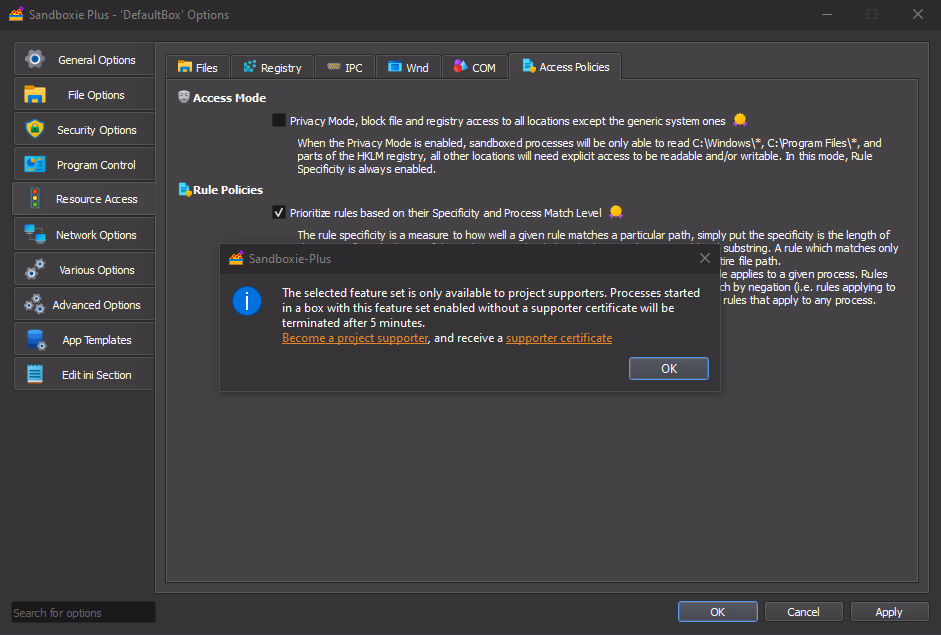The height and width of the screenshot is (635, 941).
Task: Click the Access Mode mask icon
Action: click(184, 97)
